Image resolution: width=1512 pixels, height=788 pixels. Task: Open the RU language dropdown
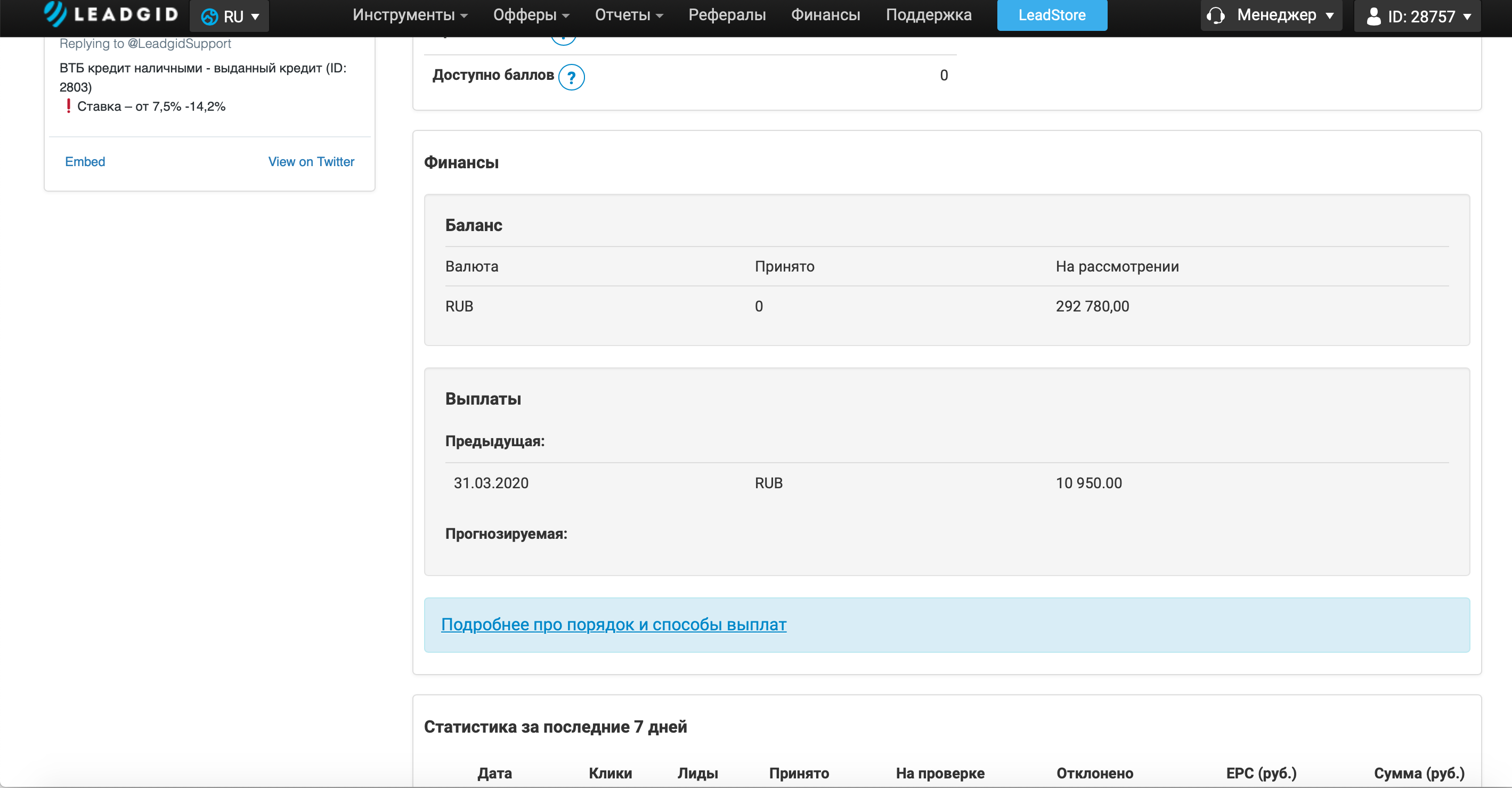pyautogui.click(x=230, y=16)
